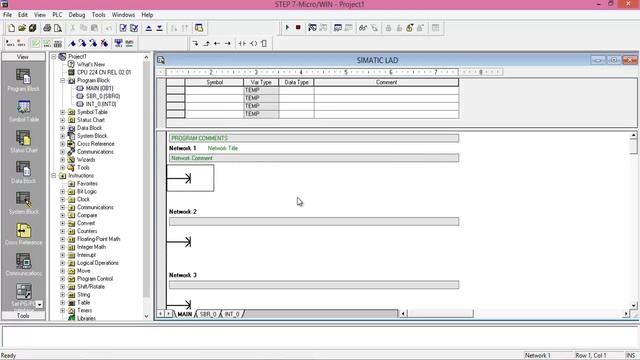Switch to the SBR_0 tab

(208, 314)
